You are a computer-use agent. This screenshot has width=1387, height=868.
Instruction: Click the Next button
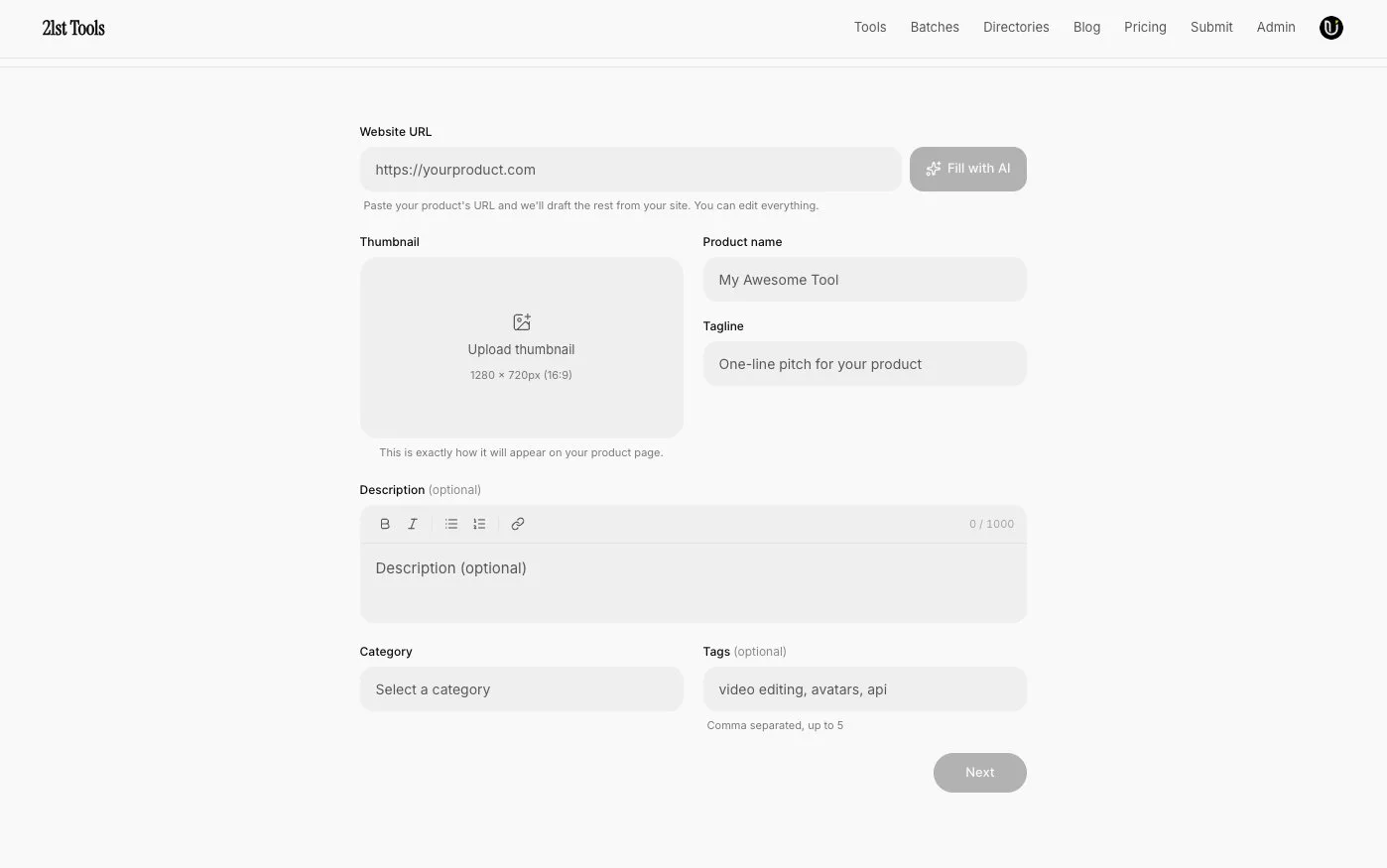tap(980, 773)
